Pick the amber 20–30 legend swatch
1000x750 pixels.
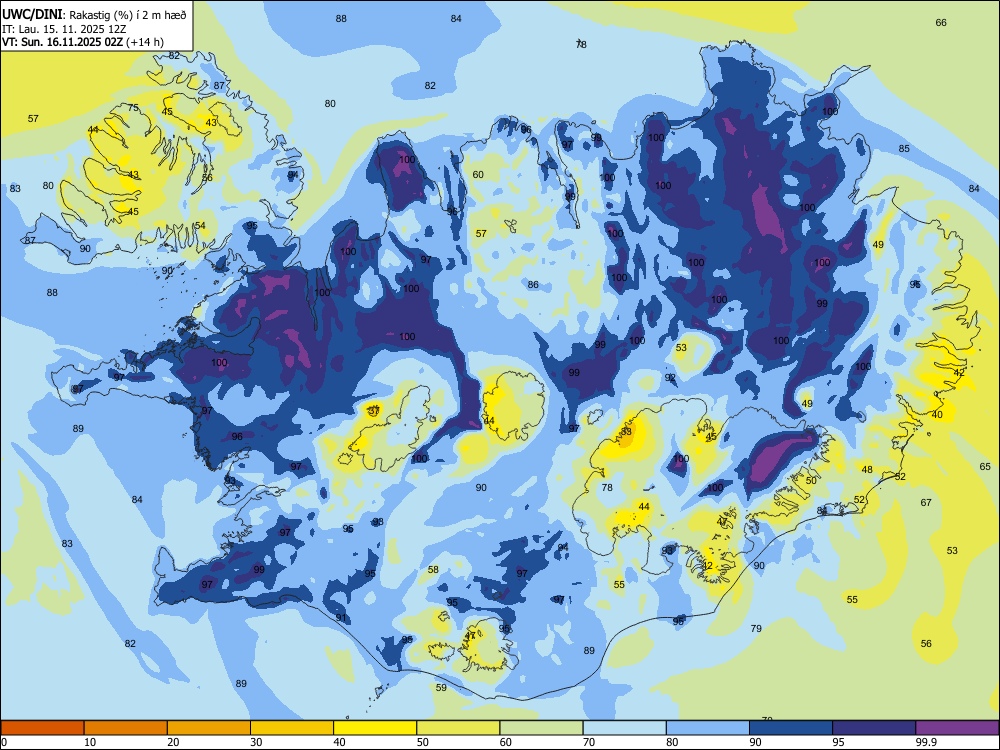coord(209,728)
